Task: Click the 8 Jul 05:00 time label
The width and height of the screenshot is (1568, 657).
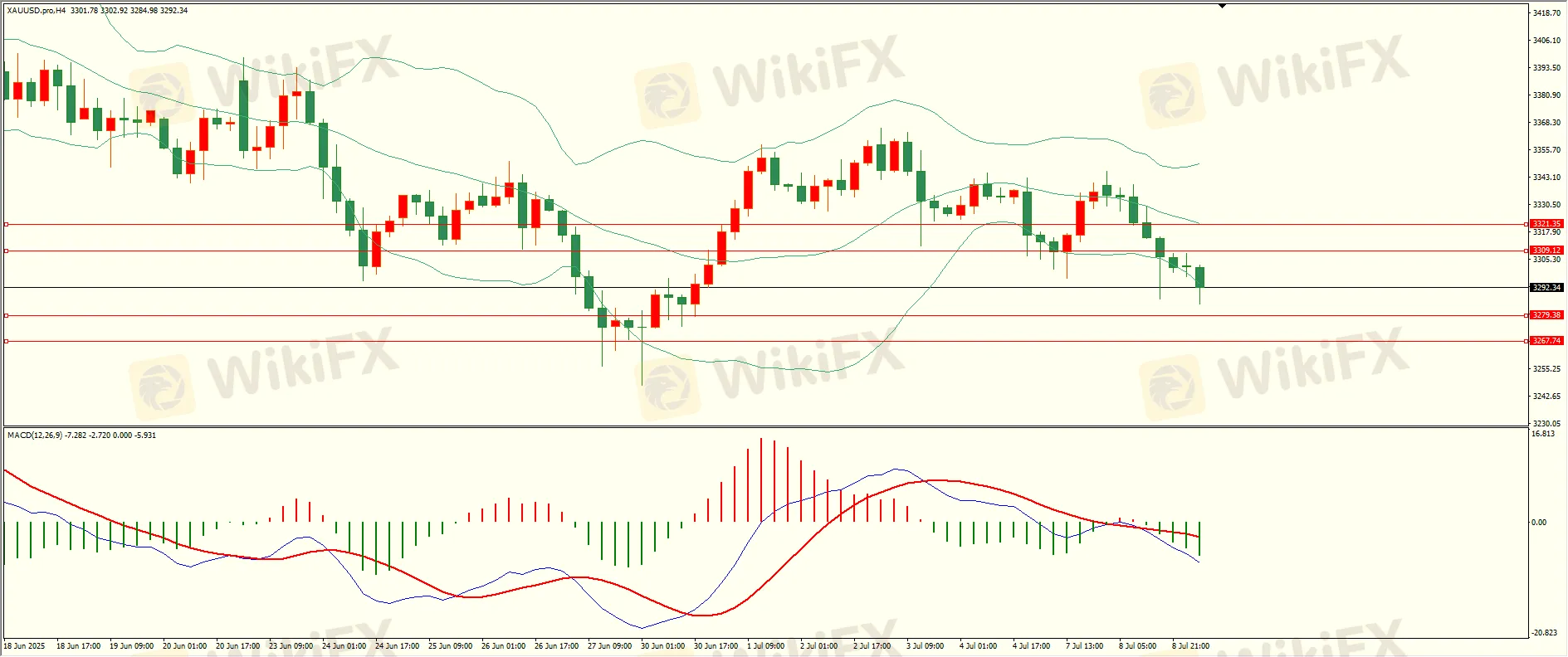Action: tap(1138, 646)
